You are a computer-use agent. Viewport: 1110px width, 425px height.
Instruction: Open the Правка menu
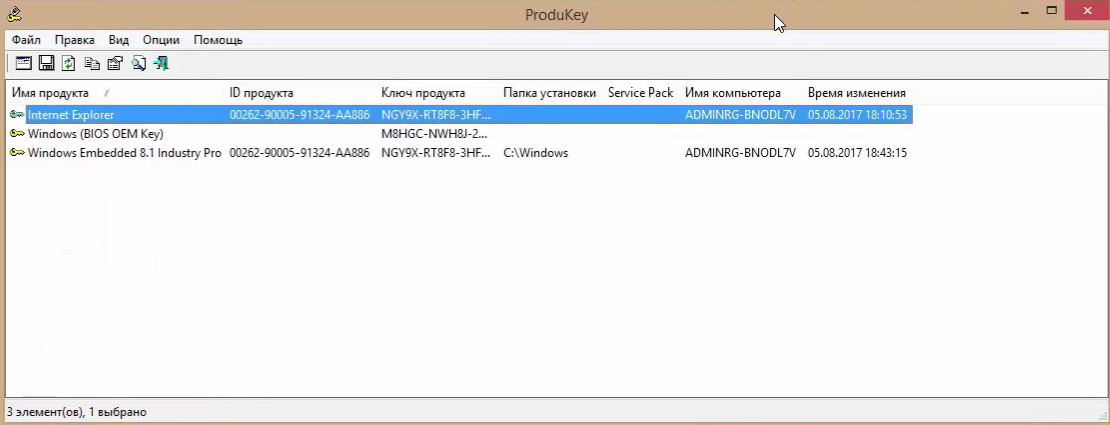pyautogui.click(x=74, y=40)
